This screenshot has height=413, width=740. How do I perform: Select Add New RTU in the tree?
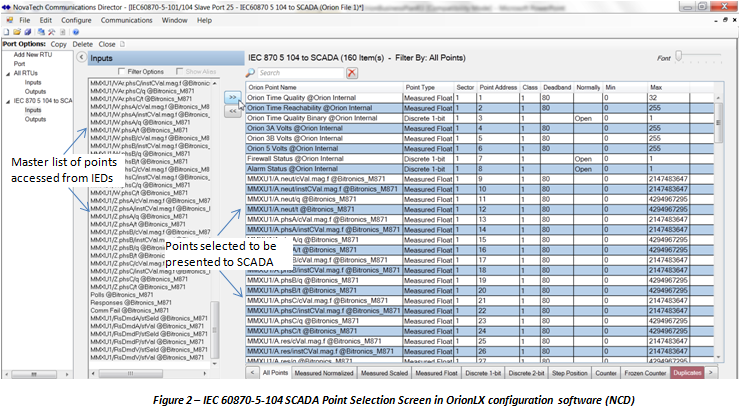pos(33,55)
